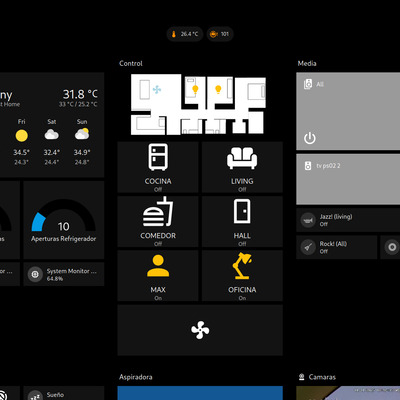Click the floor plan image
The height and width of the screenshot is (400, 400).
click(x=198, y=104)
